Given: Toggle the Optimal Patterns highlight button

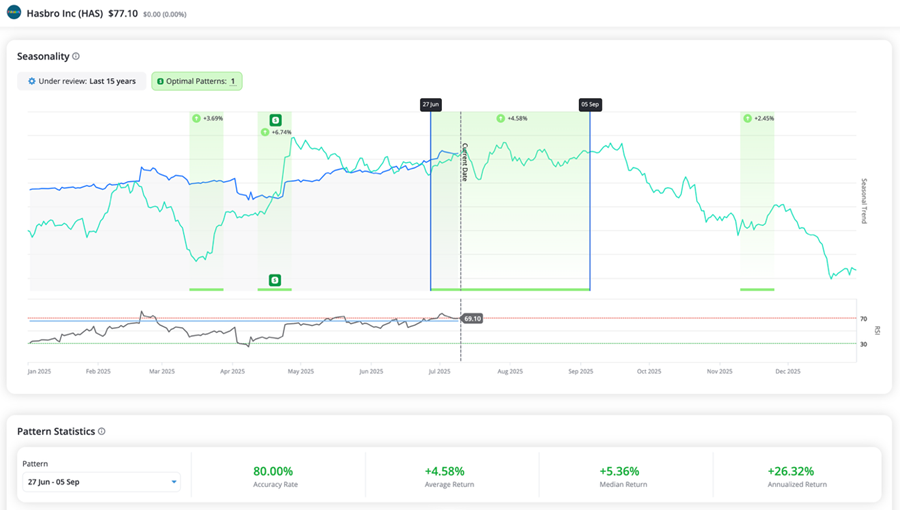Looking at the screenshot, I should [x=196, y=81].
